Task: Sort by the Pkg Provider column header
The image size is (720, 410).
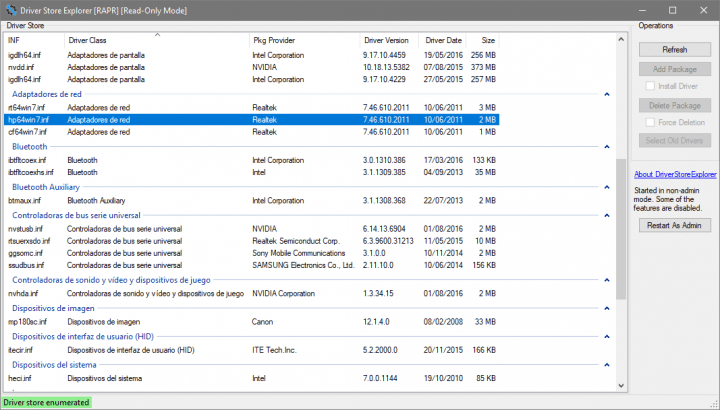Action: (305, 40)
